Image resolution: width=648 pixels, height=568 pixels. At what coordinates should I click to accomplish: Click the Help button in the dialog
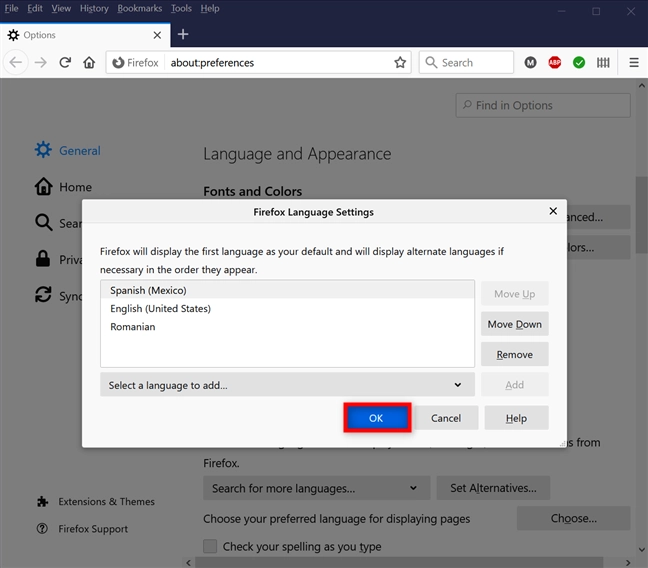point(516,418)
